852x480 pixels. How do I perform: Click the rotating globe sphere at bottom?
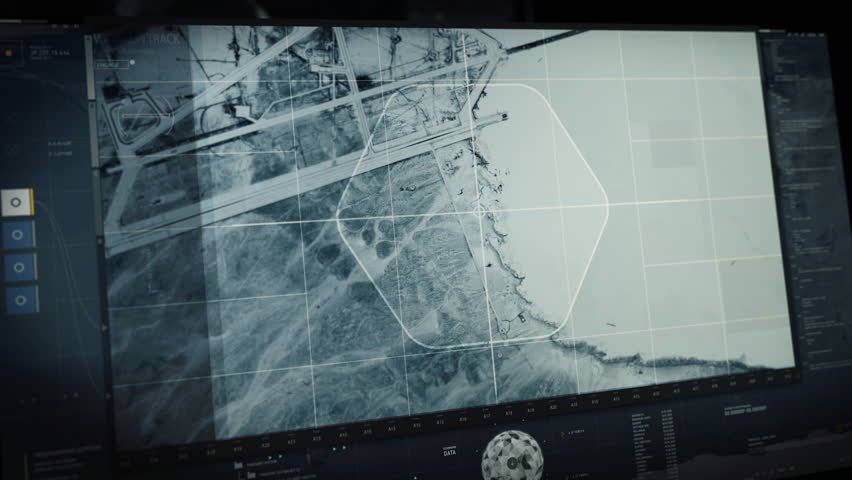coord(512,457)
